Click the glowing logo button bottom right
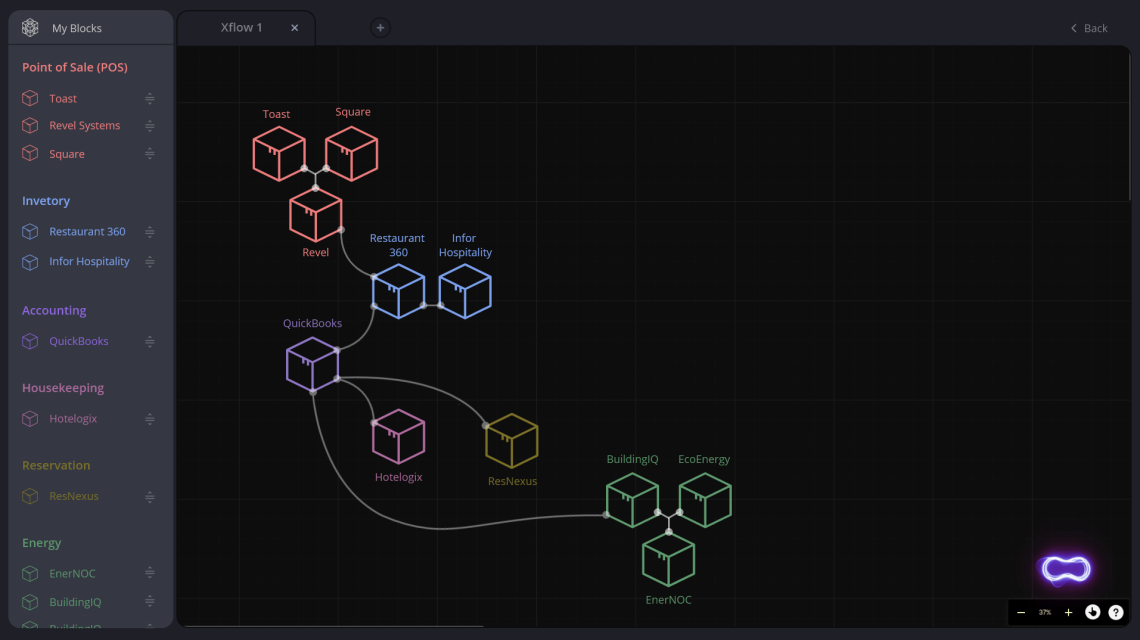 [1064, 569]
